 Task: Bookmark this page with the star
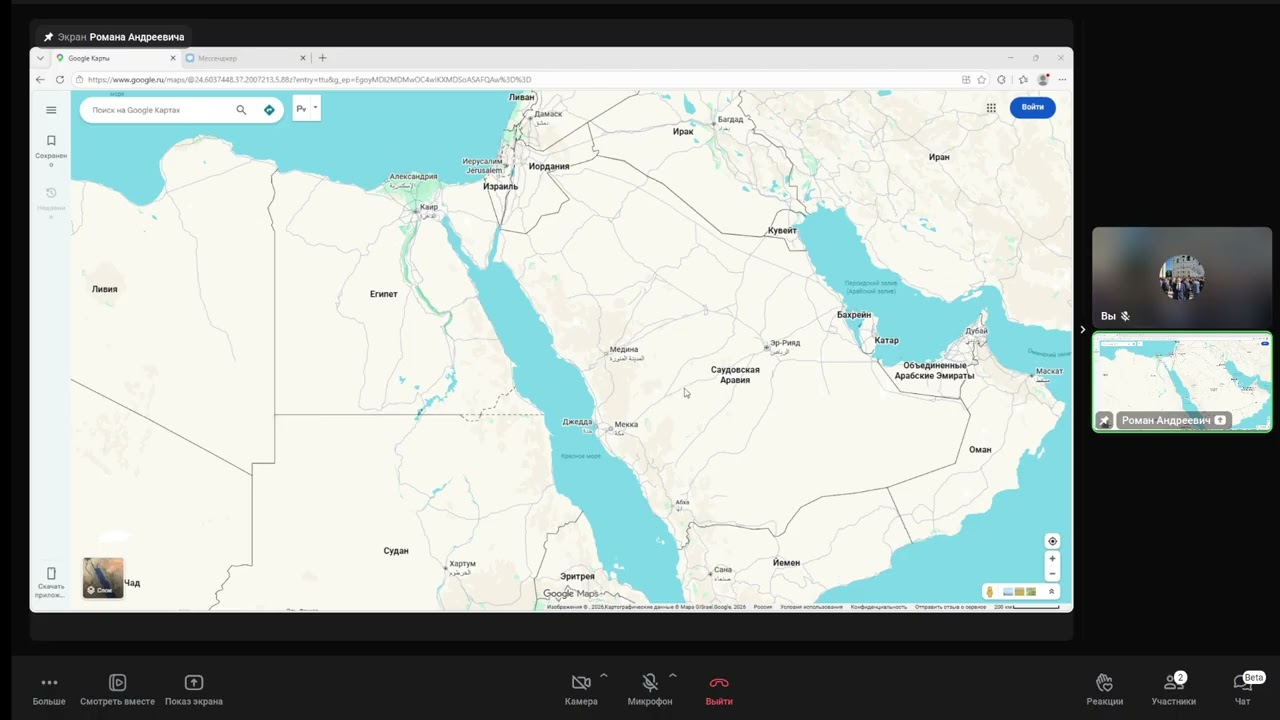[x=982, y=79]
